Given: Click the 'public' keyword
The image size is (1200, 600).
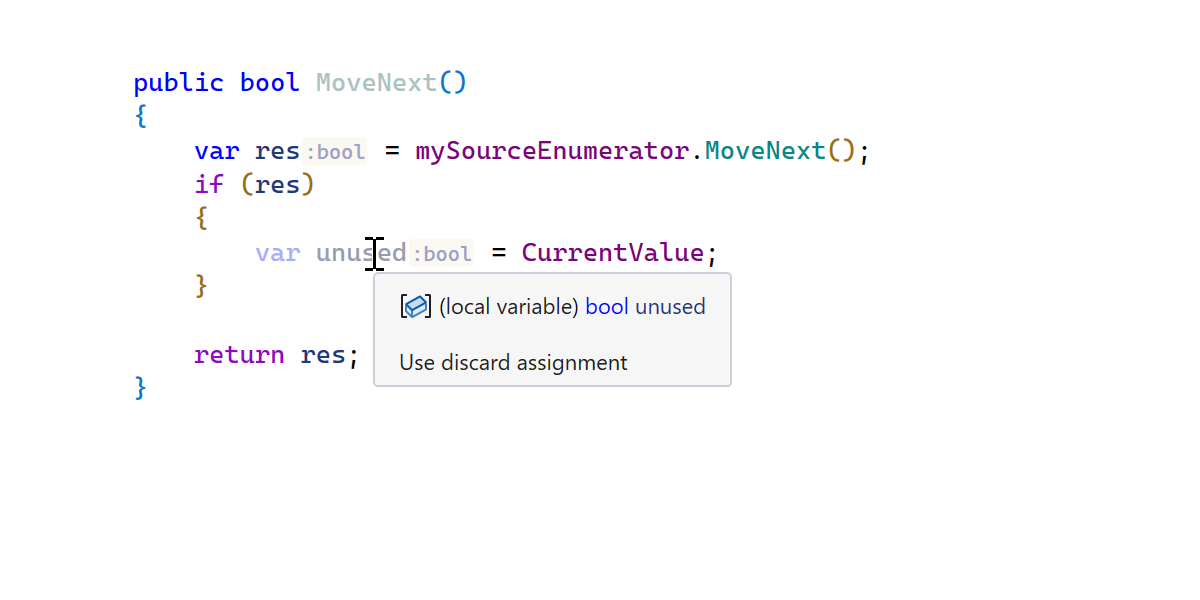Looking at the screenshot, I should (x=179, y=83).
